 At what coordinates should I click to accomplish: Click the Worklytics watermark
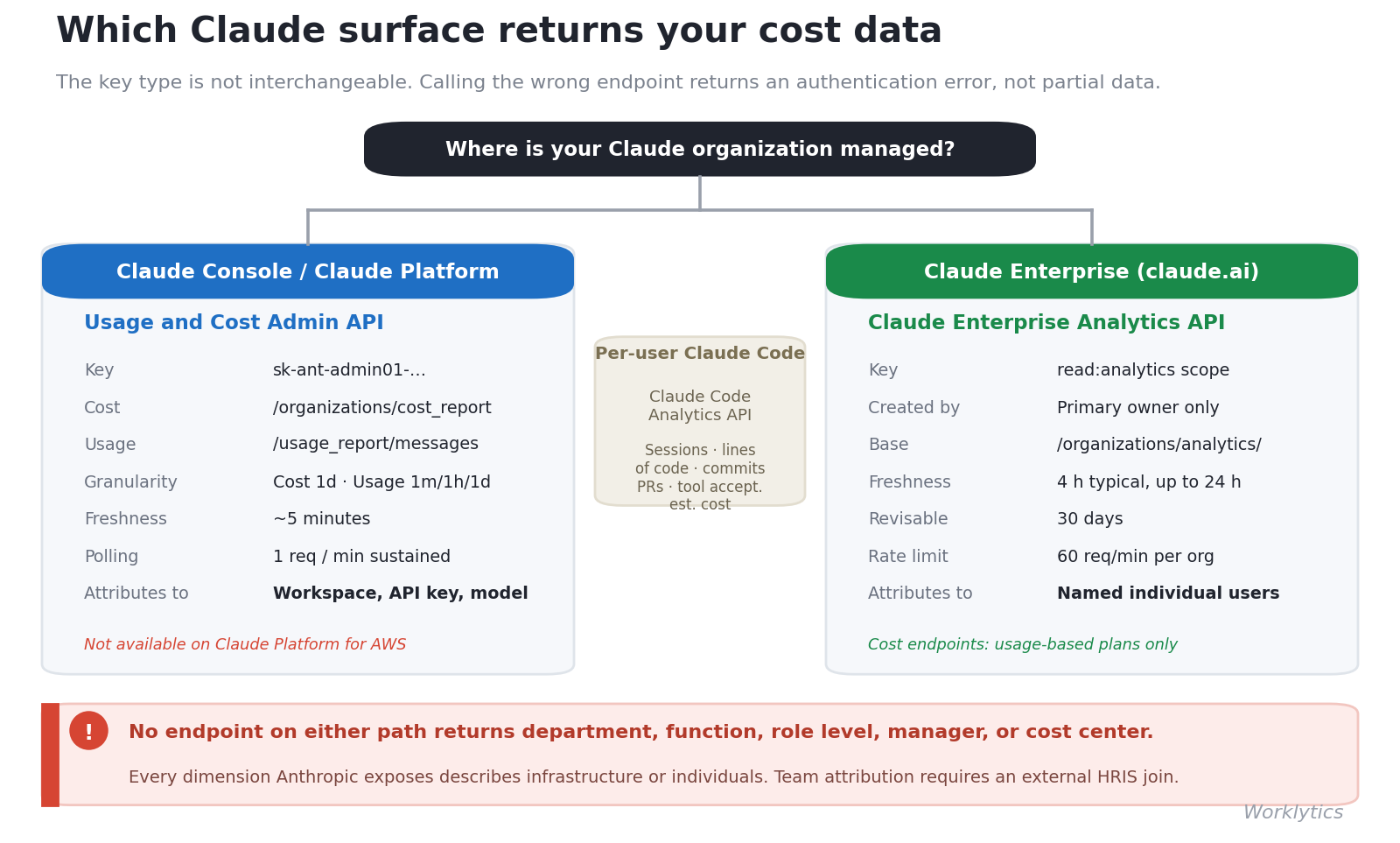[1293, 812]
